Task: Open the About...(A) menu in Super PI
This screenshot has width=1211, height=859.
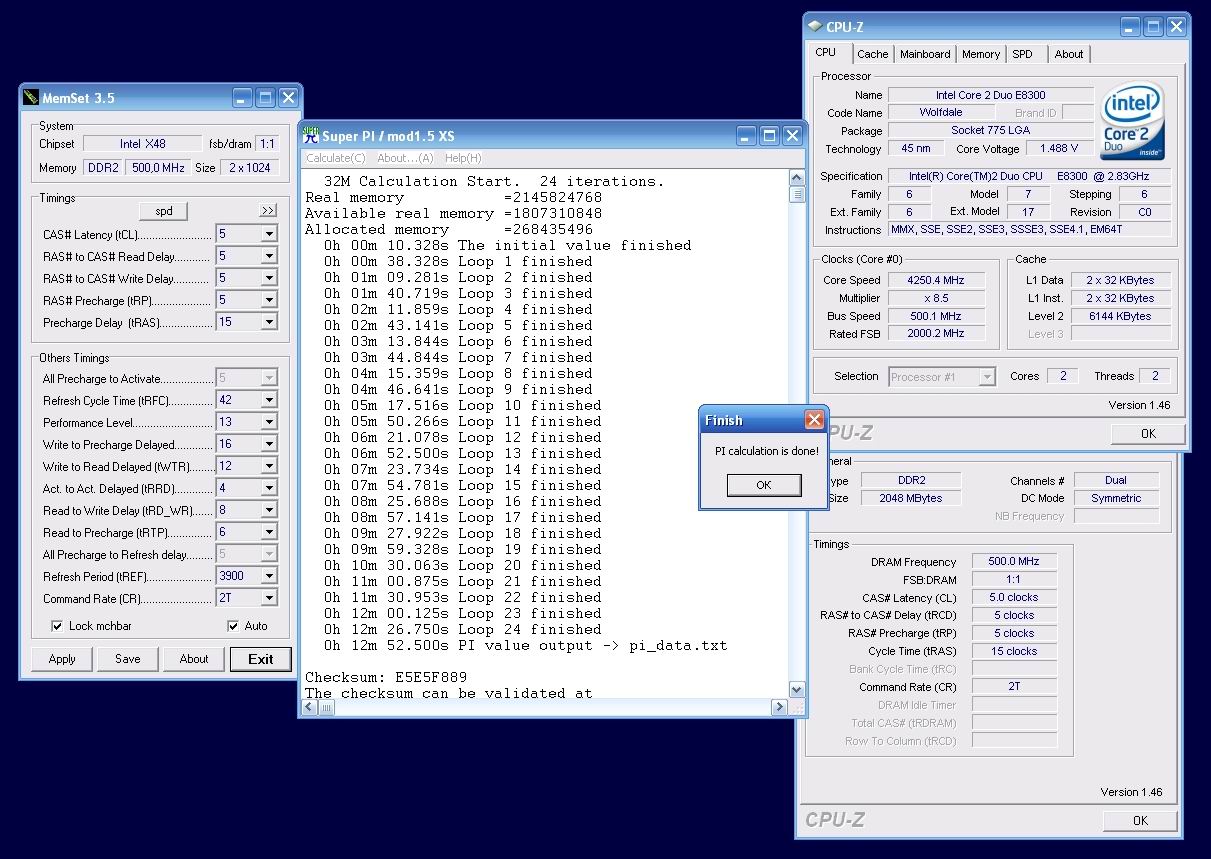Action: [x=405, y=158]
